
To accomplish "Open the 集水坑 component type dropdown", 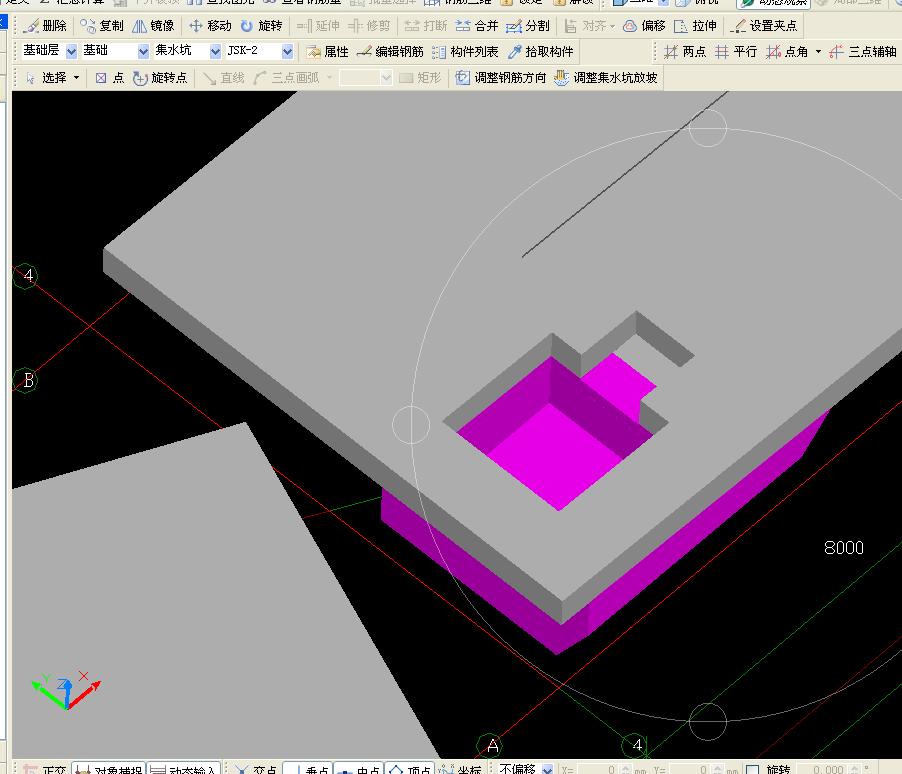I will [x=215, y=52].
